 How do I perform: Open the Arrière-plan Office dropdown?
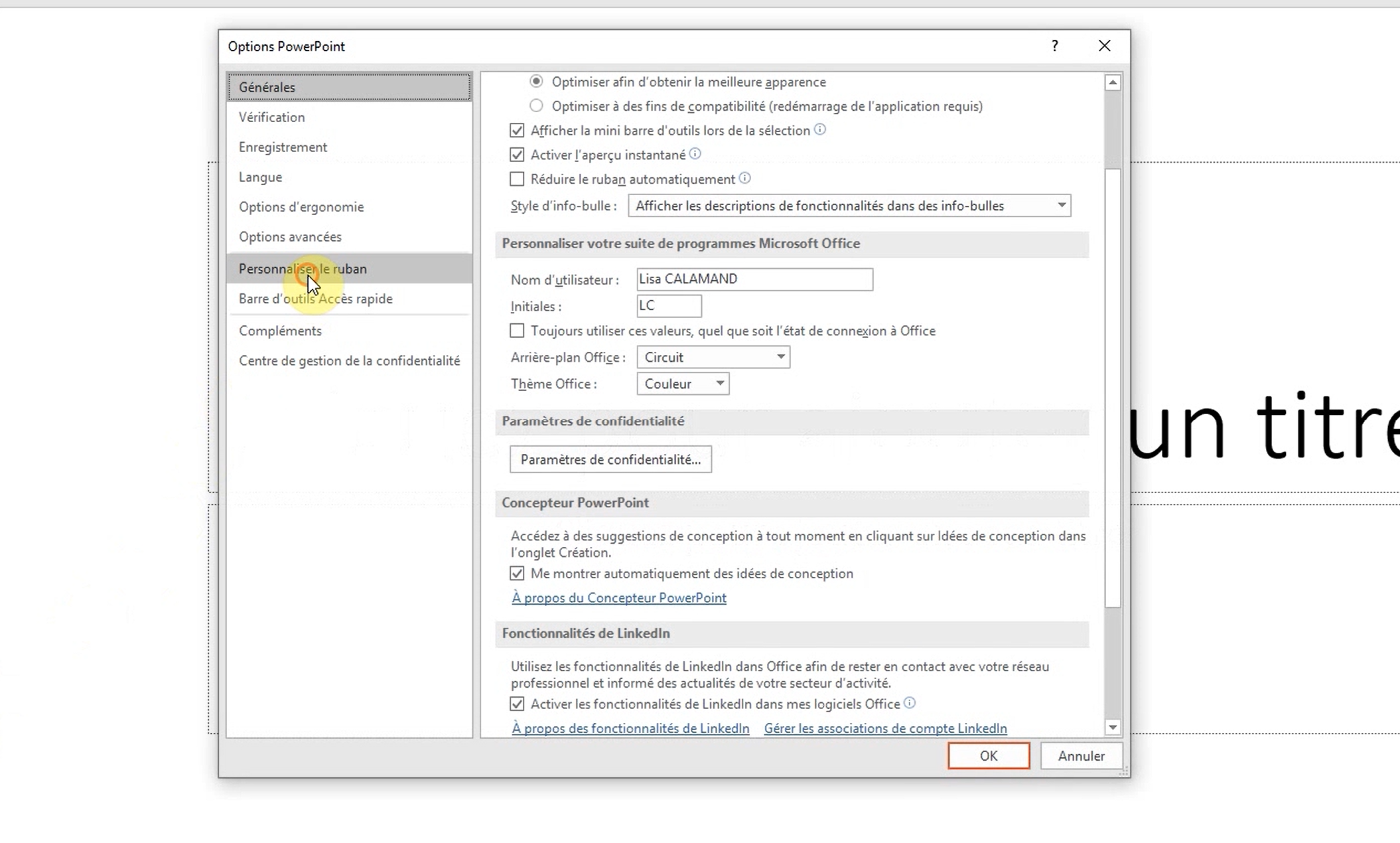(713, 357)
